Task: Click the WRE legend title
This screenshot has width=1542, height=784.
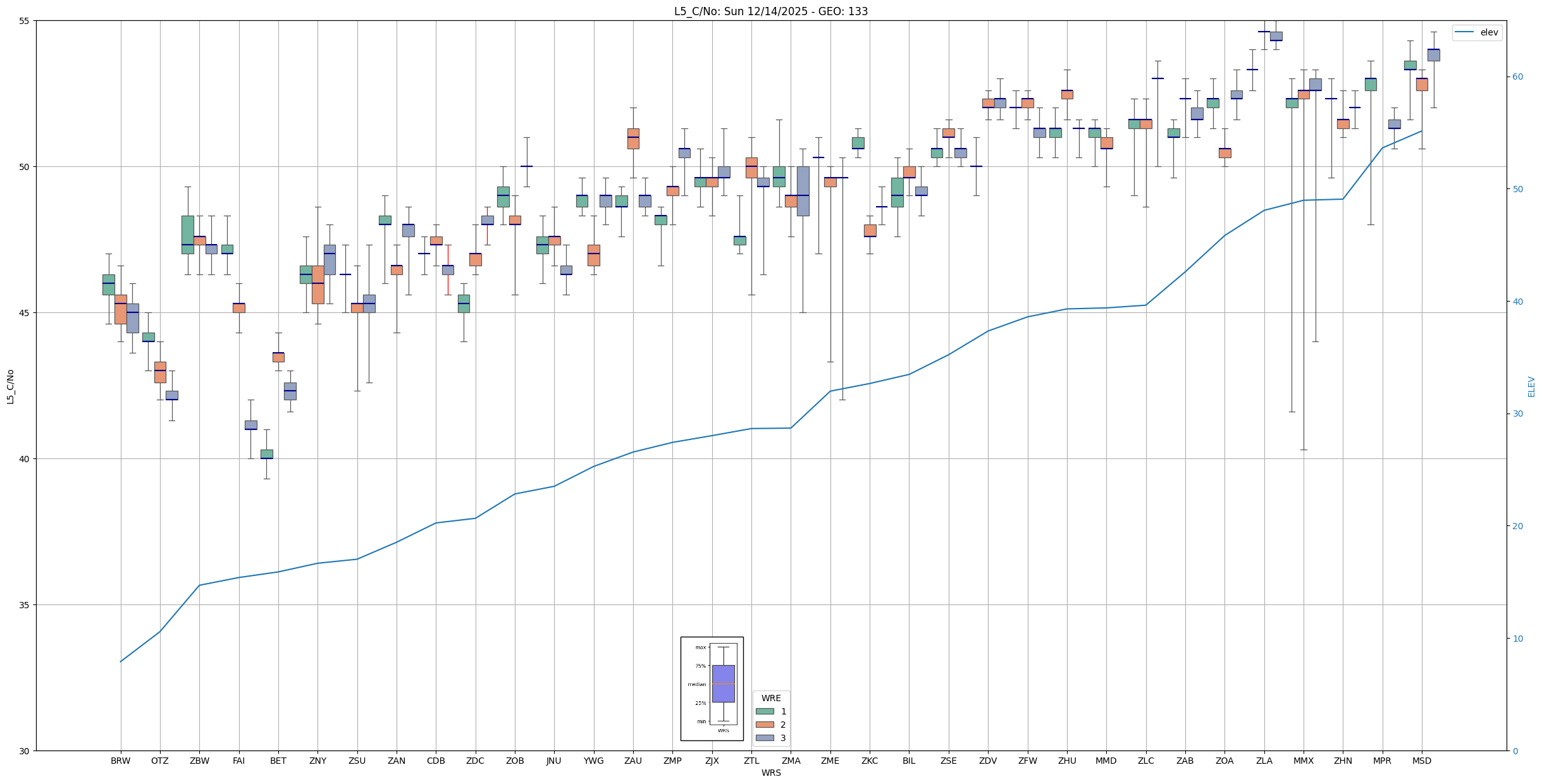Action: point(770,698)
